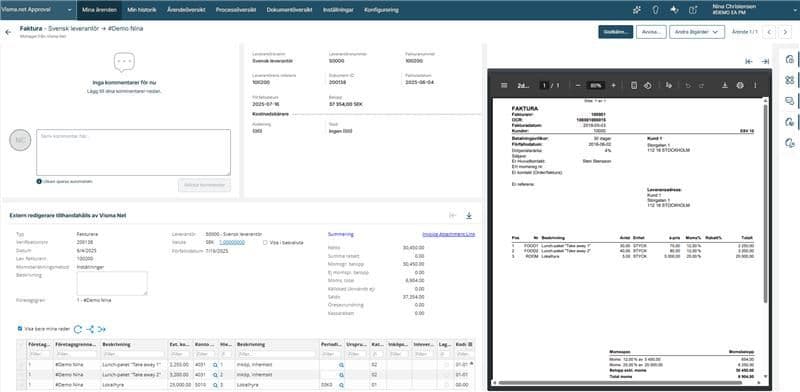The width and height of the screenshot is (800, 392).
Task: Reject the invoice with the Avvisa button
Action: [x=651, y=32]
